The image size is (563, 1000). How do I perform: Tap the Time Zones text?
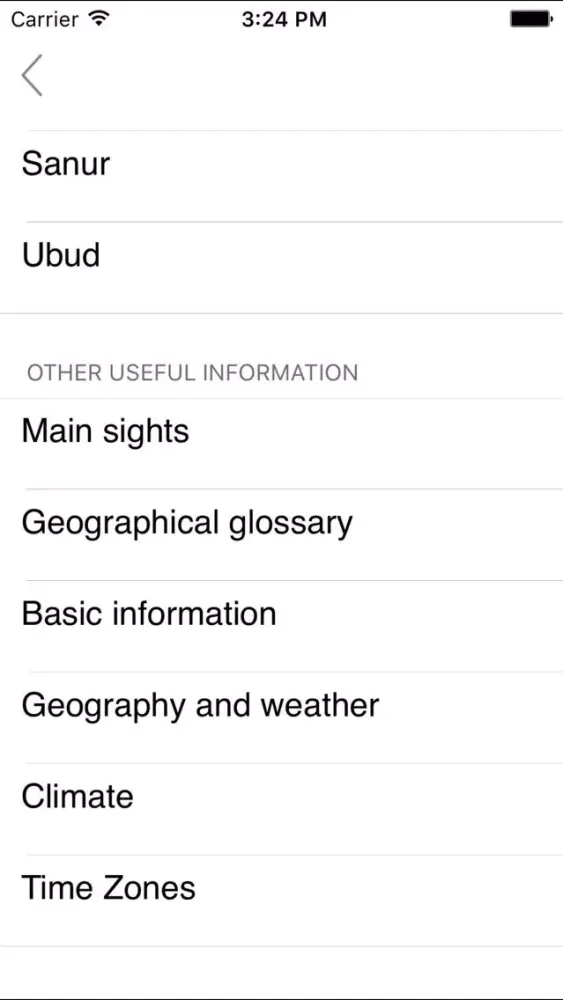pyautogui.click(x=108, y=888)
